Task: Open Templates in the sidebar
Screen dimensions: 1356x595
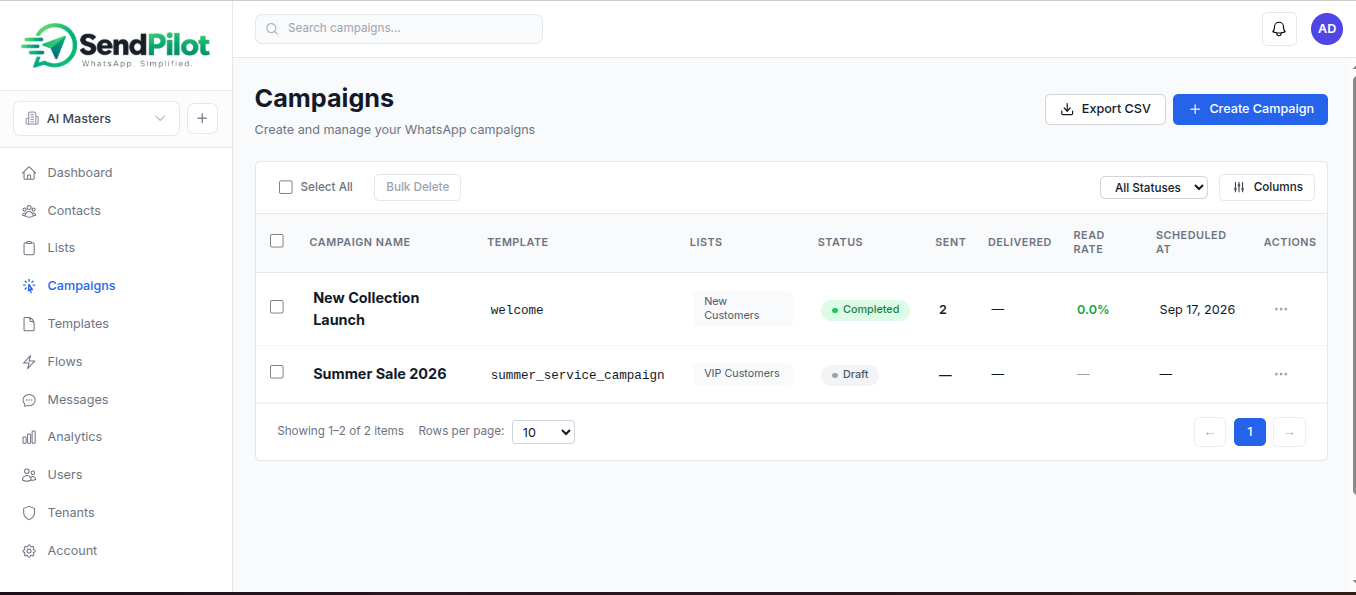Action: [x=78, y=324]
